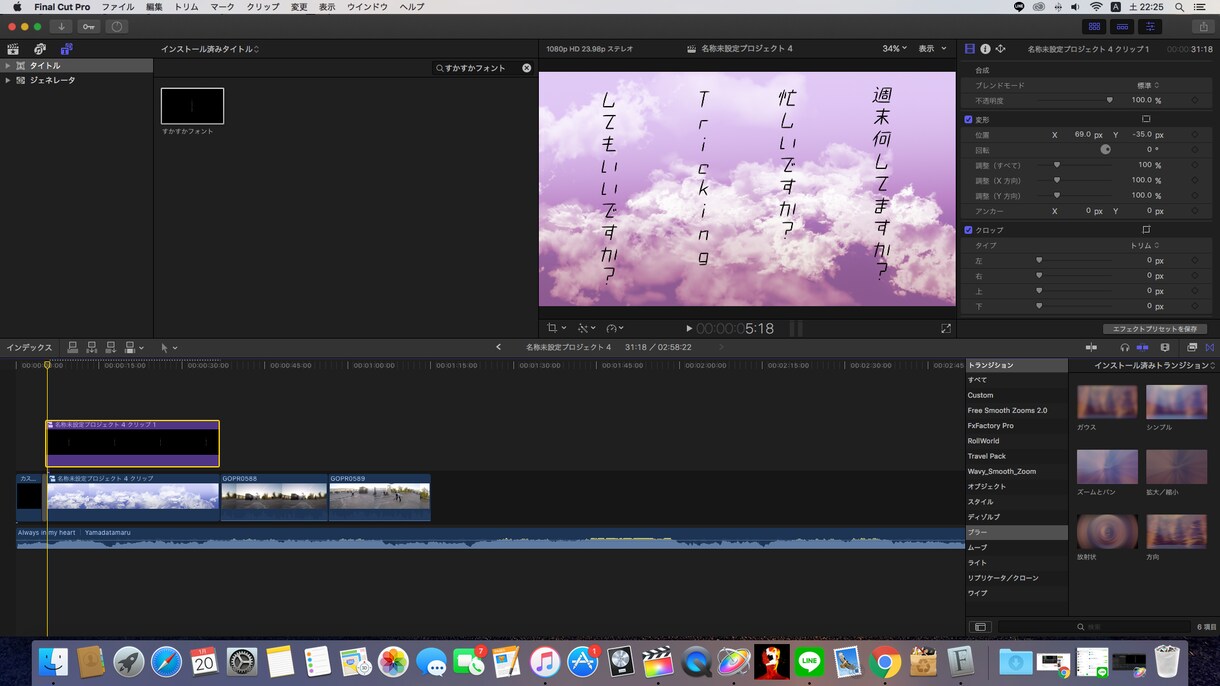Screen dimensions: 1220x686
Task: Toggle the 変形 transform checkbox
Action: [x=968, y=119]
